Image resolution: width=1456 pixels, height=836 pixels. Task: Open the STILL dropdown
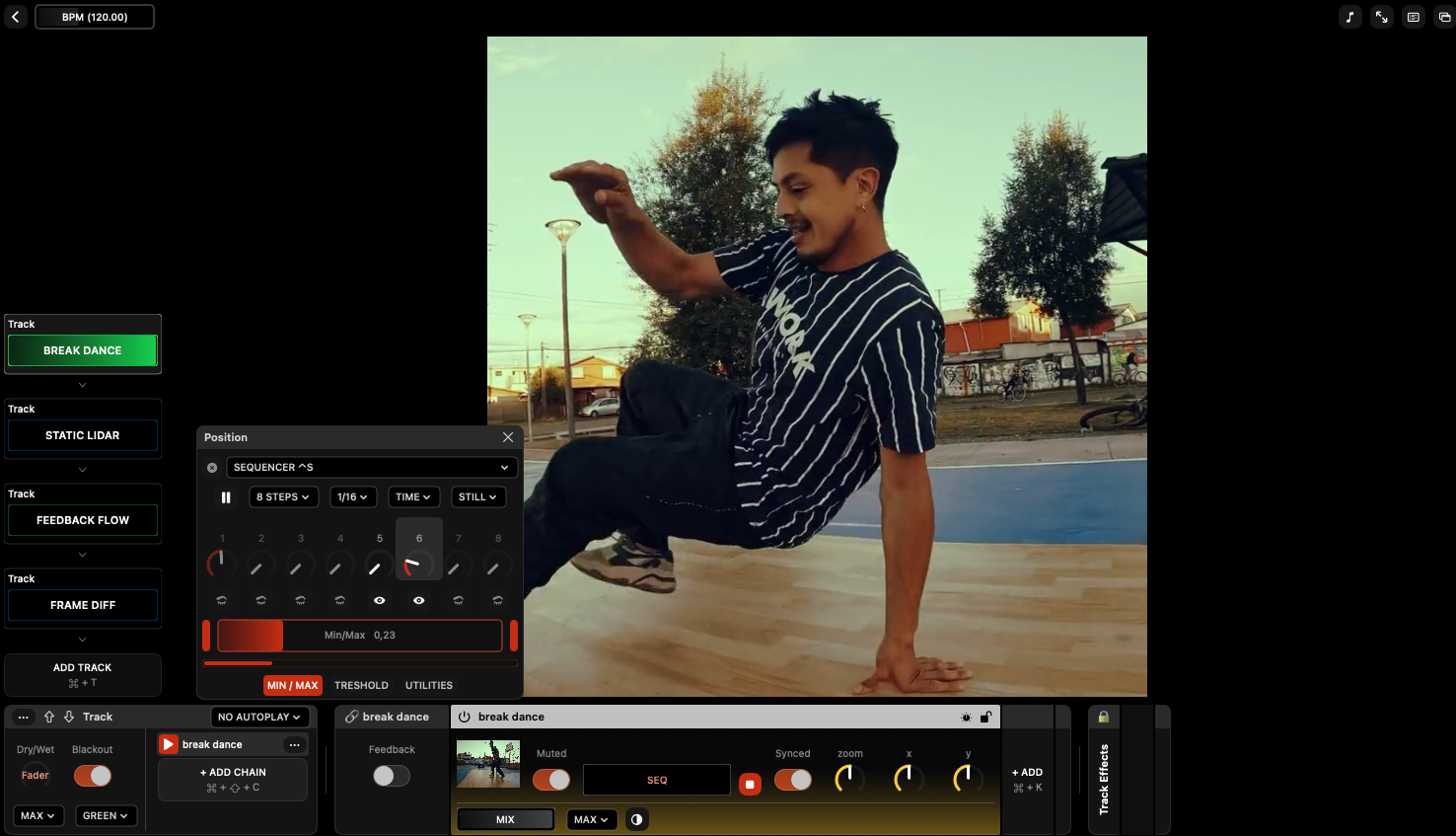(478, 497)
